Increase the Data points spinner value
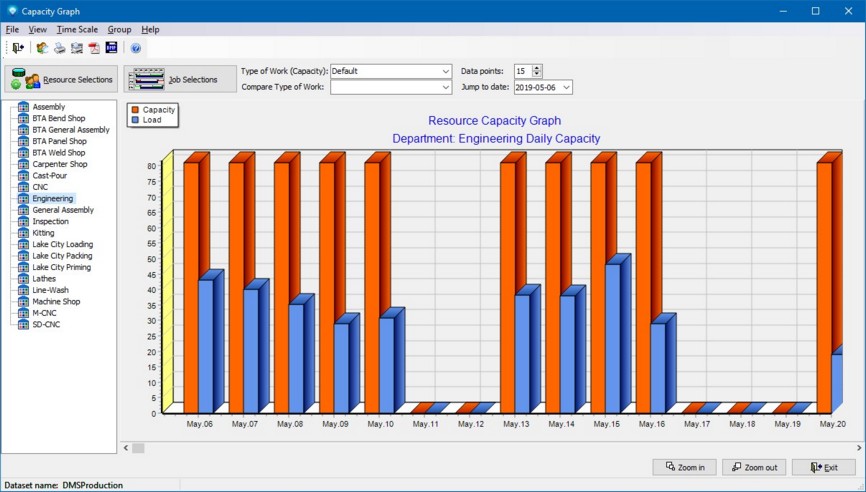The height and width of the screenshot is (492, 866). [x=537, y=68]
